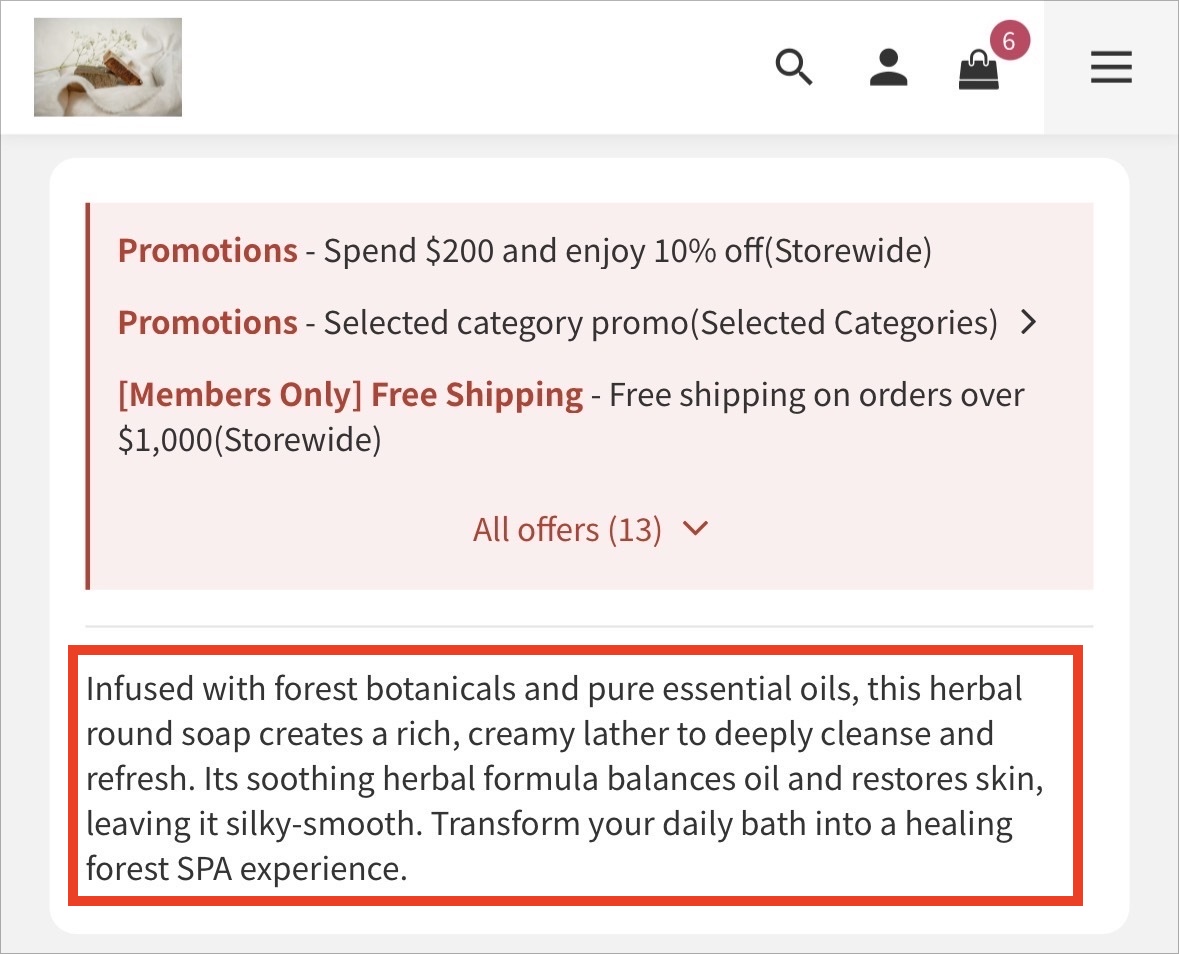Click the '$1,000(Storewide)' shipping text
The image size is (1179, 954).
coord(250,440)
